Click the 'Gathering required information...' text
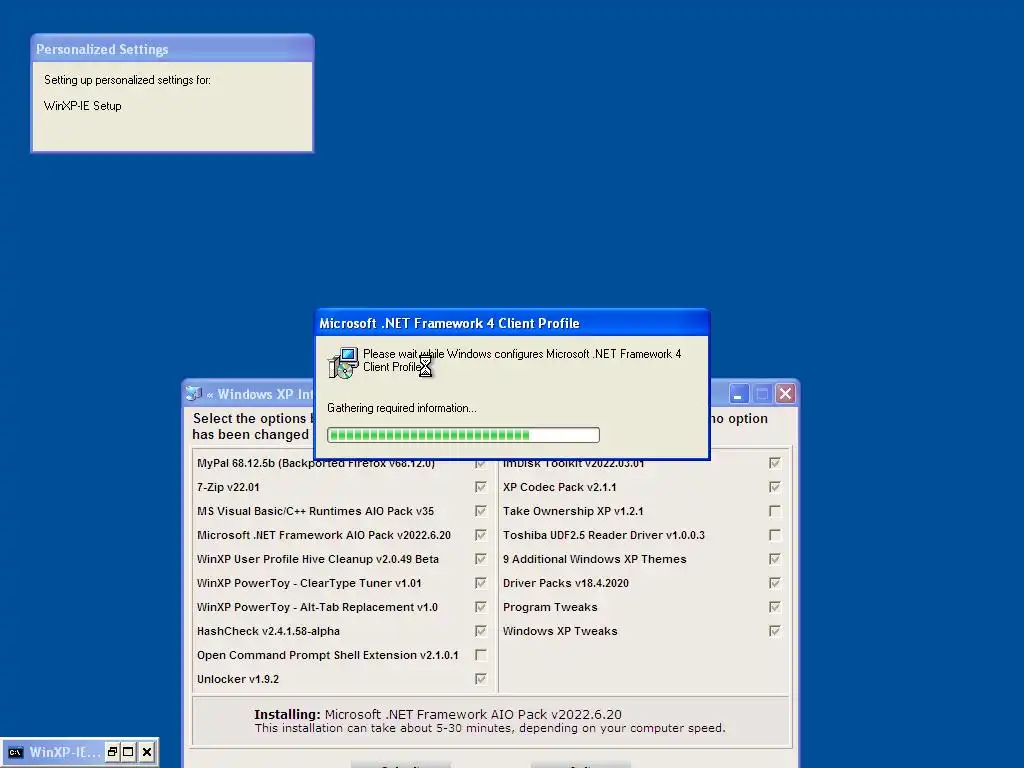This screenshot has height=768, width=1024. point(402,408)
